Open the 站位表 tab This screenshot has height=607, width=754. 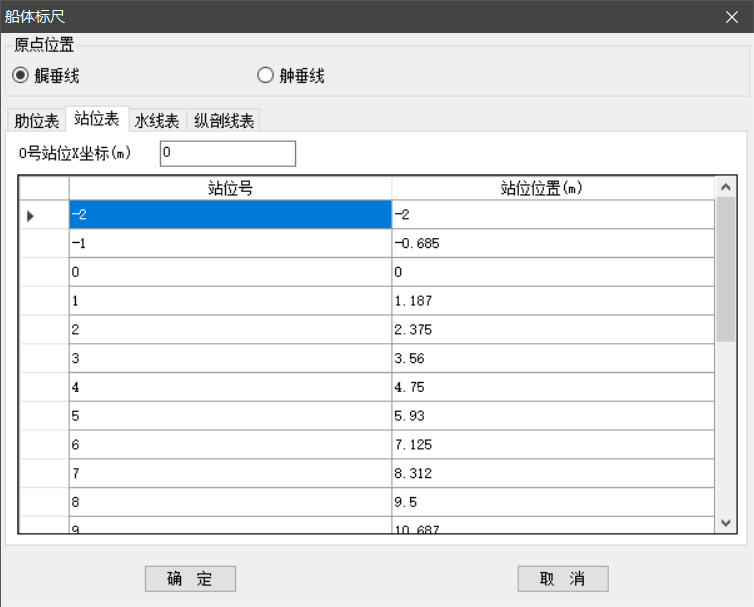click(97, 120)
